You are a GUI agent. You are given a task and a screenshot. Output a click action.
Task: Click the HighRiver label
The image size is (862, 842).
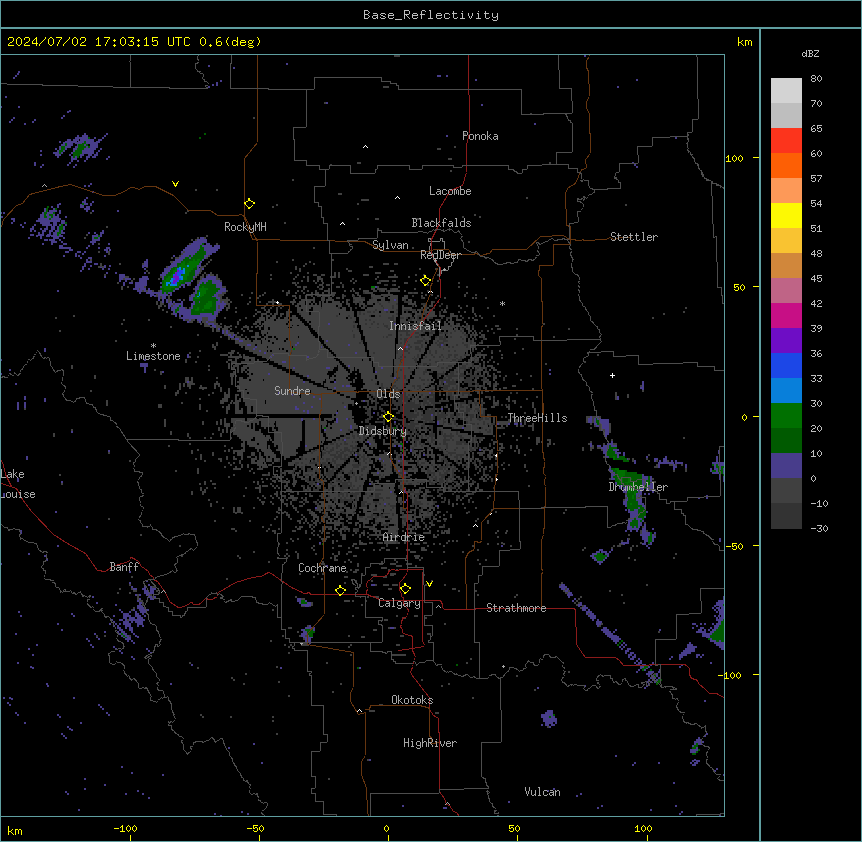click(x=430, y=743)
